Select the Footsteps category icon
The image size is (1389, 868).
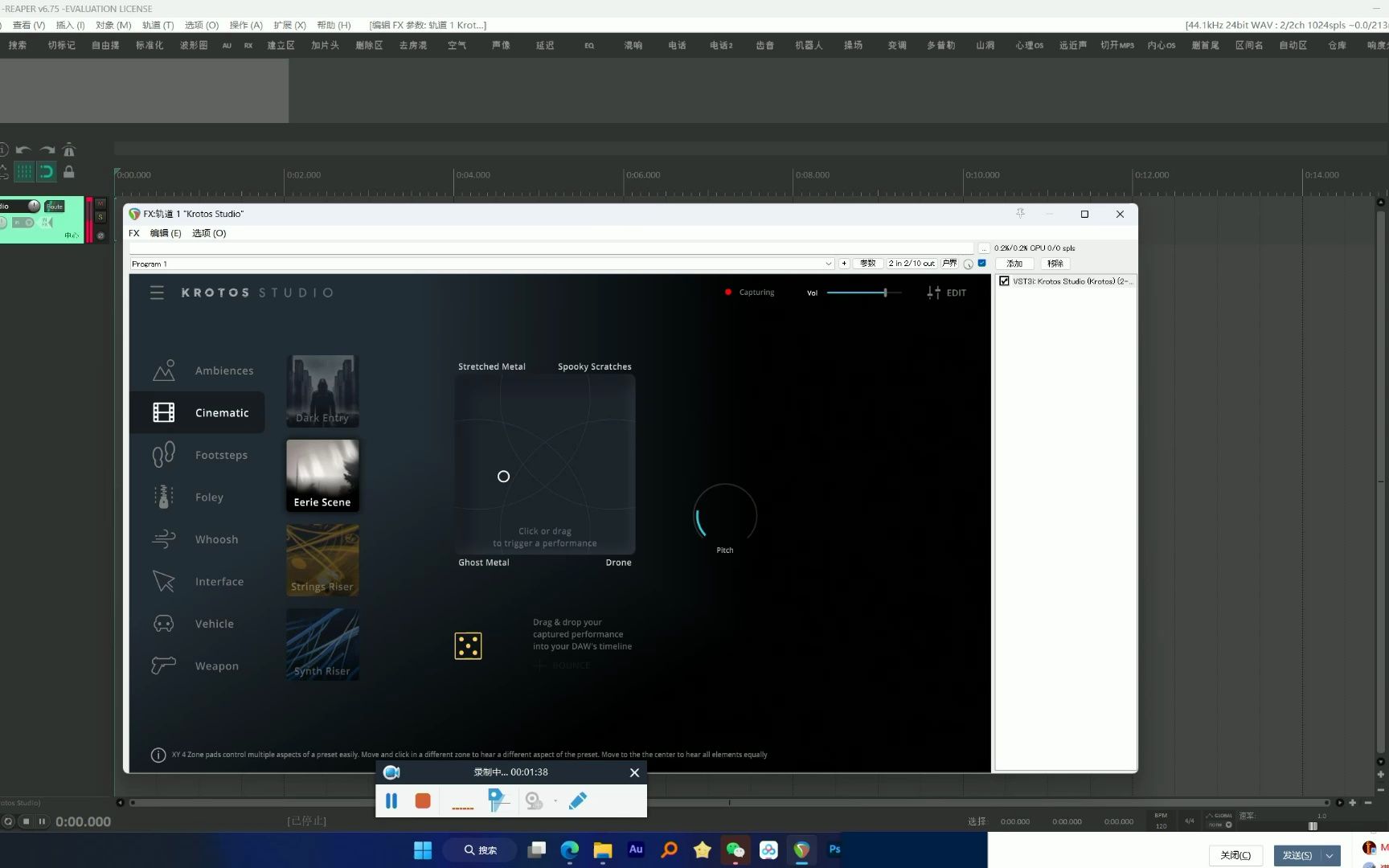164,455
